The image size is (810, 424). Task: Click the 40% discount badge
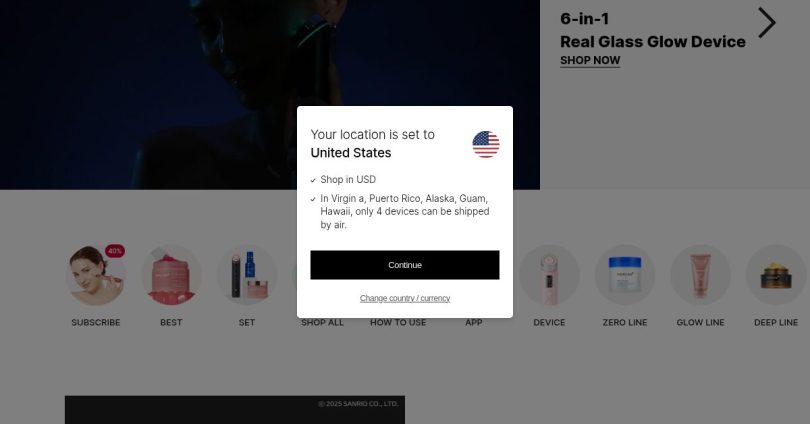[x=115, y=251]
